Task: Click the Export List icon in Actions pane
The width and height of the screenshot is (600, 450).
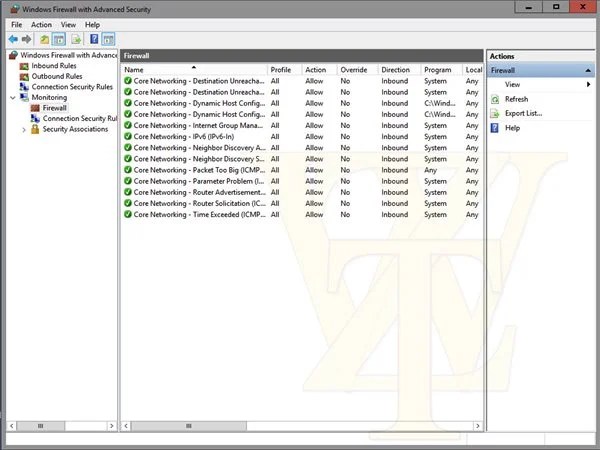Action: point(495,114)
